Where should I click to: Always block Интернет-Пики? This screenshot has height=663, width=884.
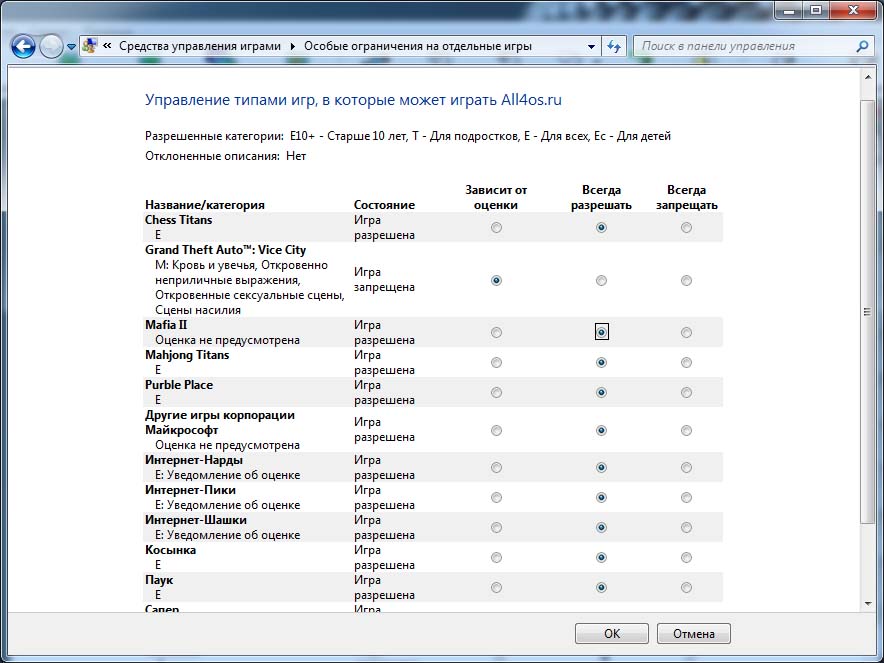(686, 497)
